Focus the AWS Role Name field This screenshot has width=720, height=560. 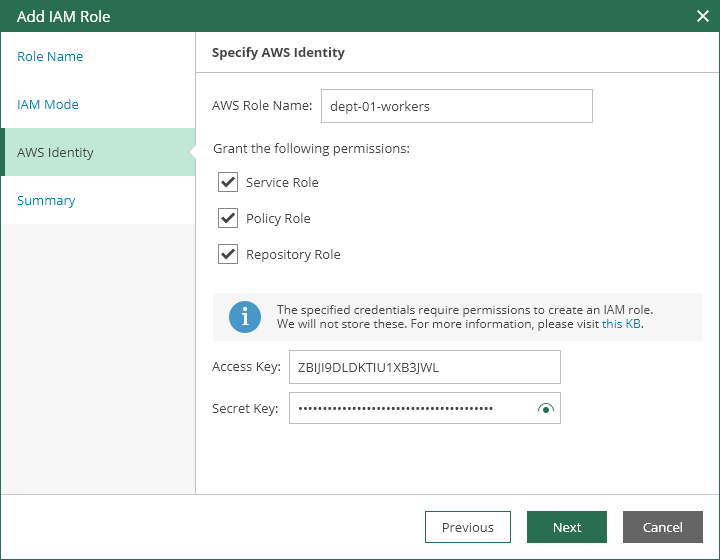point(455,106)
